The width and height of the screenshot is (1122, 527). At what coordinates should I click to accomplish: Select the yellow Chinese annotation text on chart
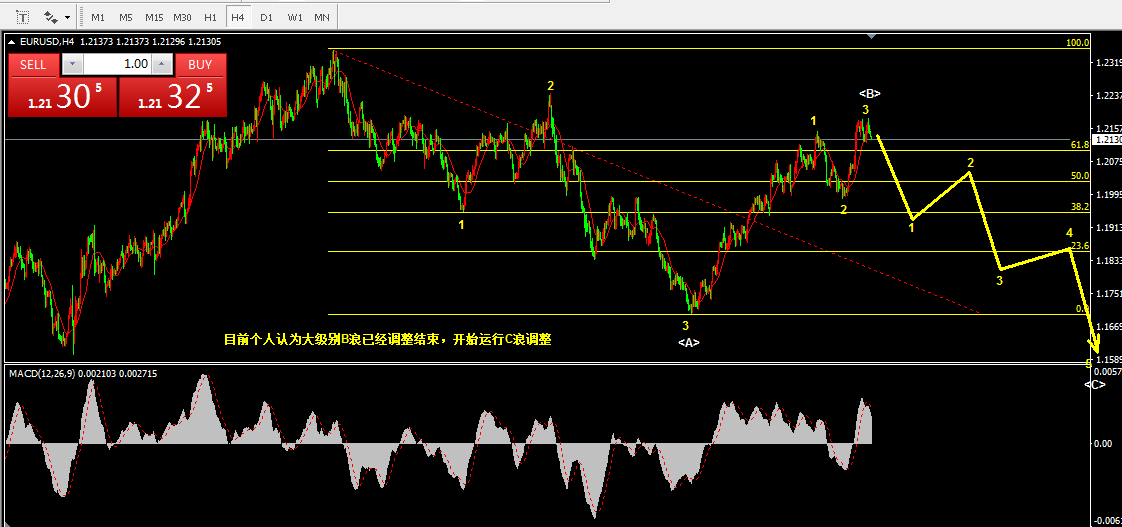pyautogui.click(x=388, y=339)
